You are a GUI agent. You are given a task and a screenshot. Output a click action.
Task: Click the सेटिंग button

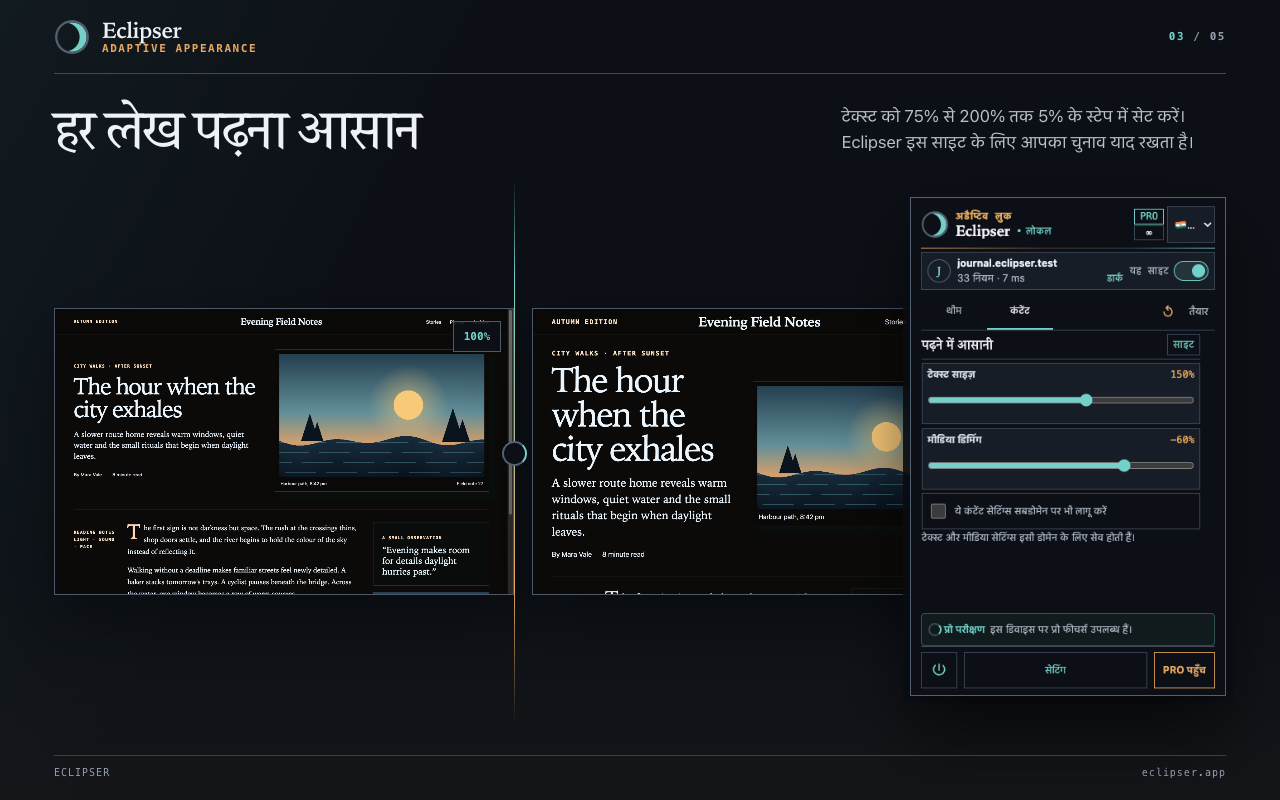1055,670
